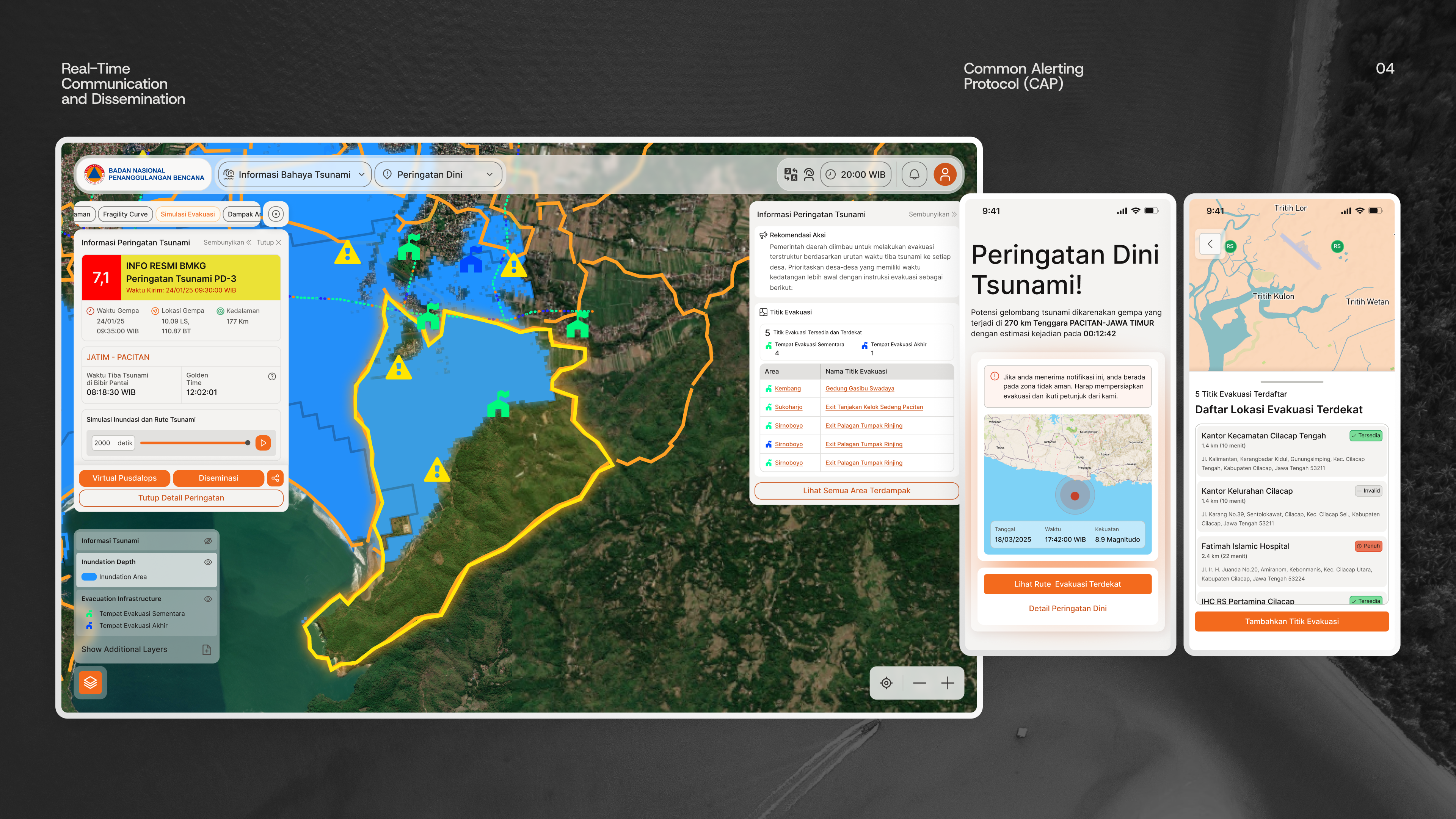Play the inundation simulation
The image size is (1456, 819).
[x=263, y=443]
